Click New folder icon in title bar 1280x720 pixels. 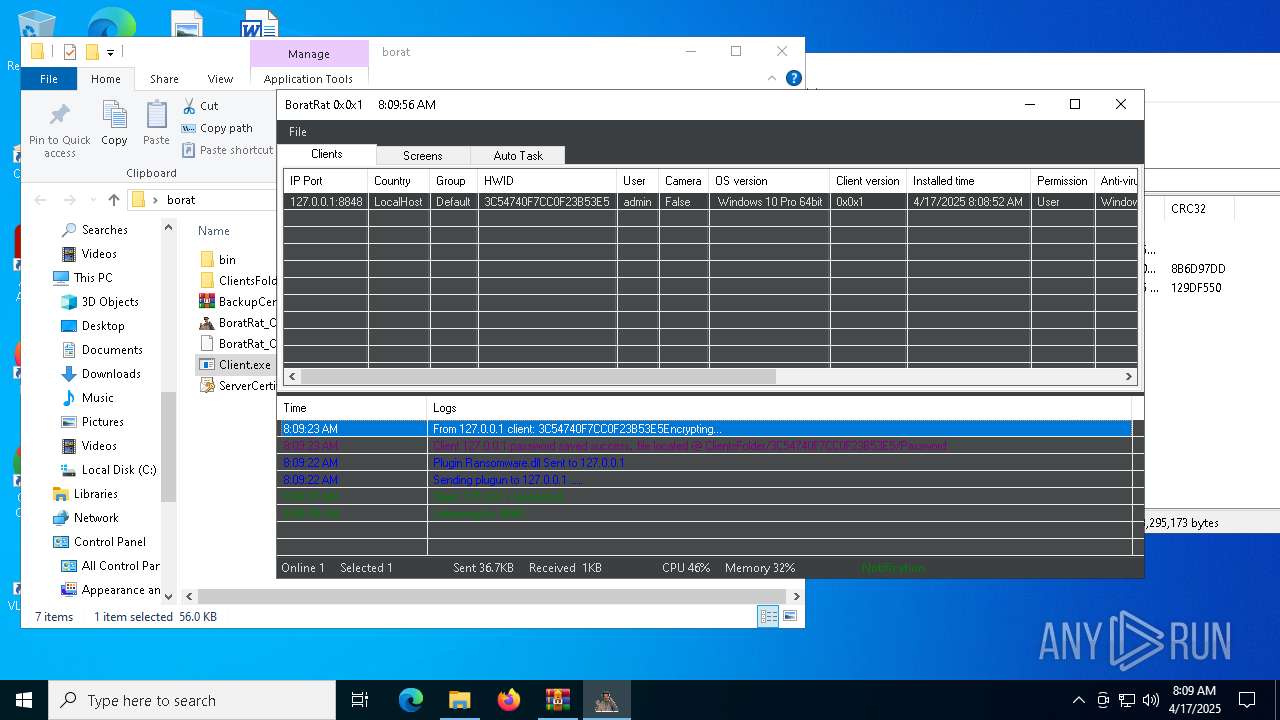(92, 52)
